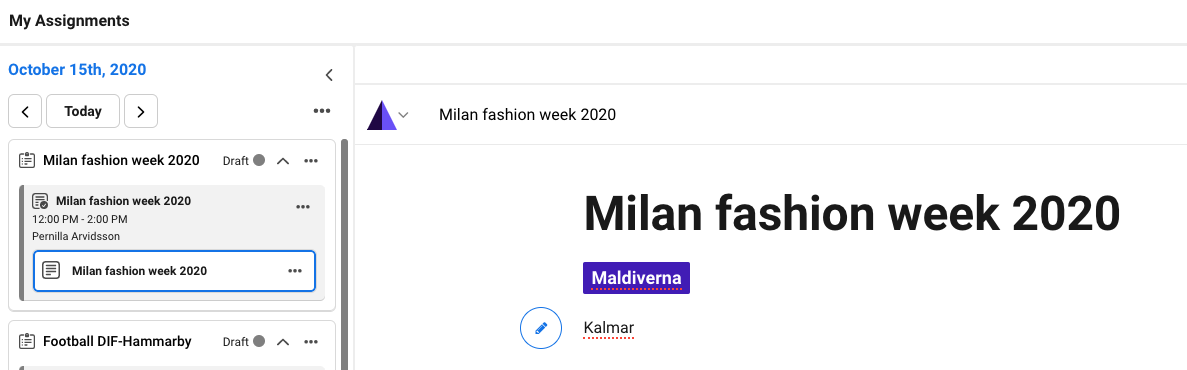
Task: Toggle Draft status dot on Milan fashion week
Action: tap(259, 160)
